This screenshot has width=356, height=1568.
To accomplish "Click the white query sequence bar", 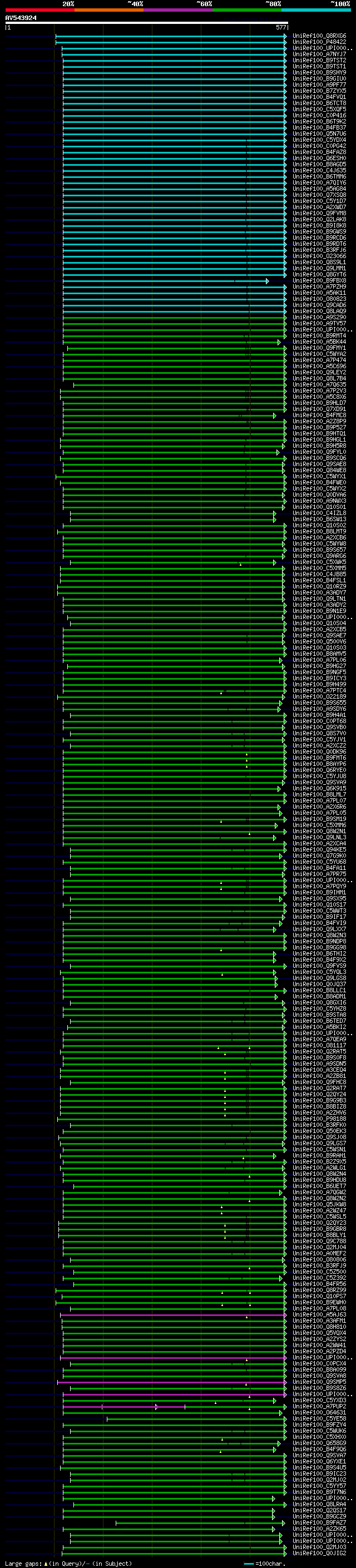I will tap(146, 23).
